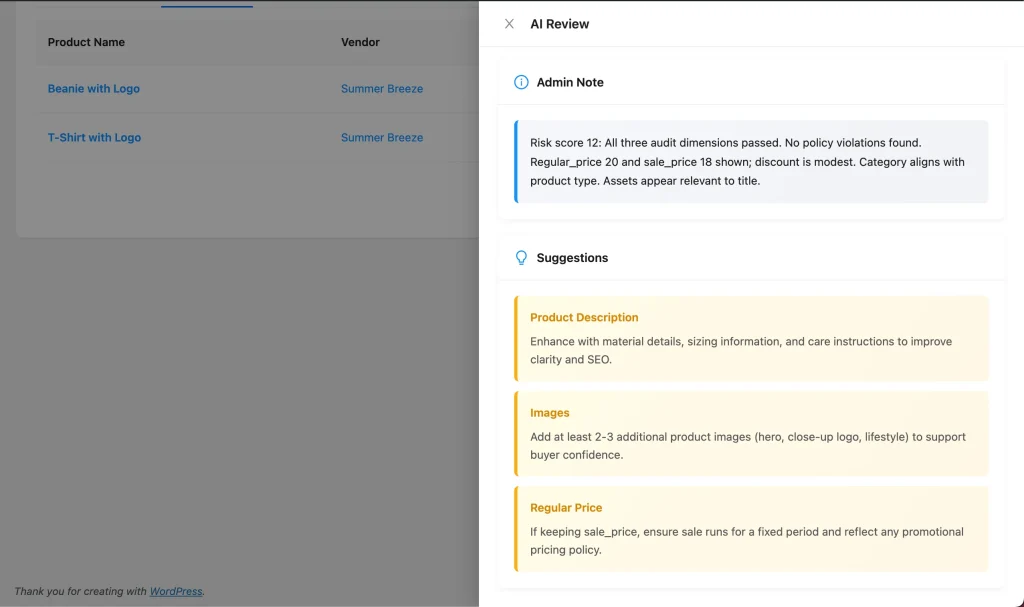Click the AI Review panel title
The height and width of the screenshot is (607, 1024).
(x=559, y=23)
